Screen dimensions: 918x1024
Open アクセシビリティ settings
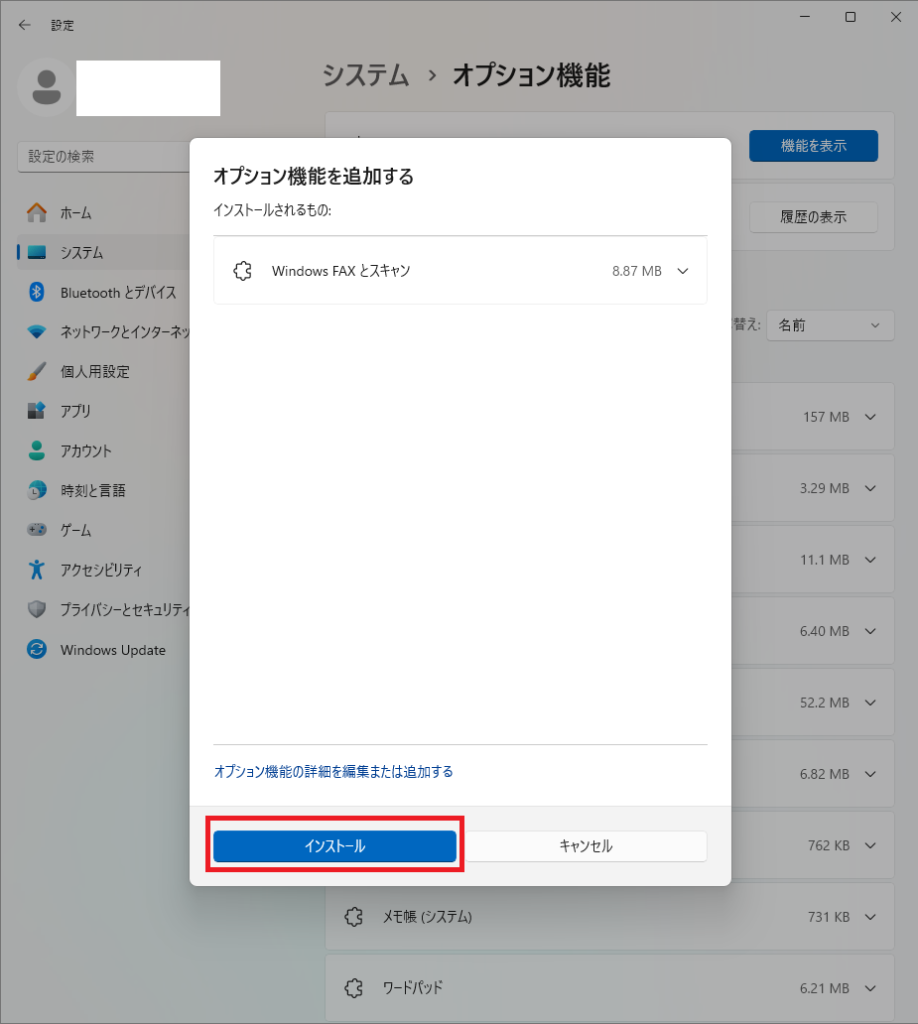point(103,569)
